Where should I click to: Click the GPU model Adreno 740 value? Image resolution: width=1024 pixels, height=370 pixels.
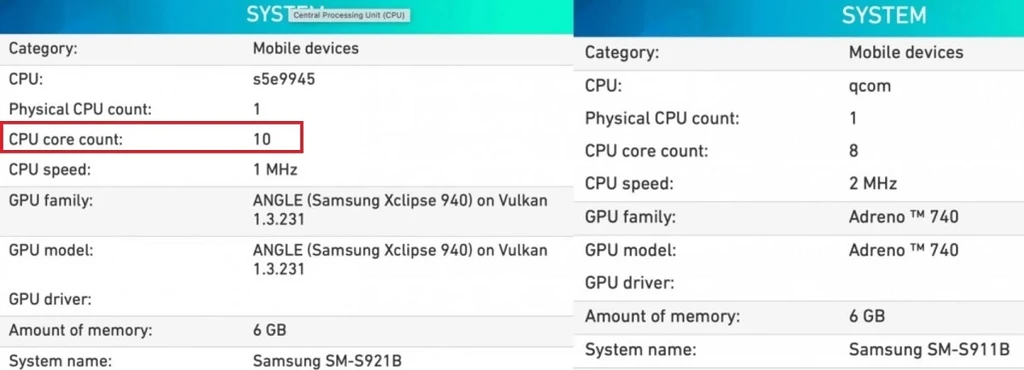tap(904, 250)
